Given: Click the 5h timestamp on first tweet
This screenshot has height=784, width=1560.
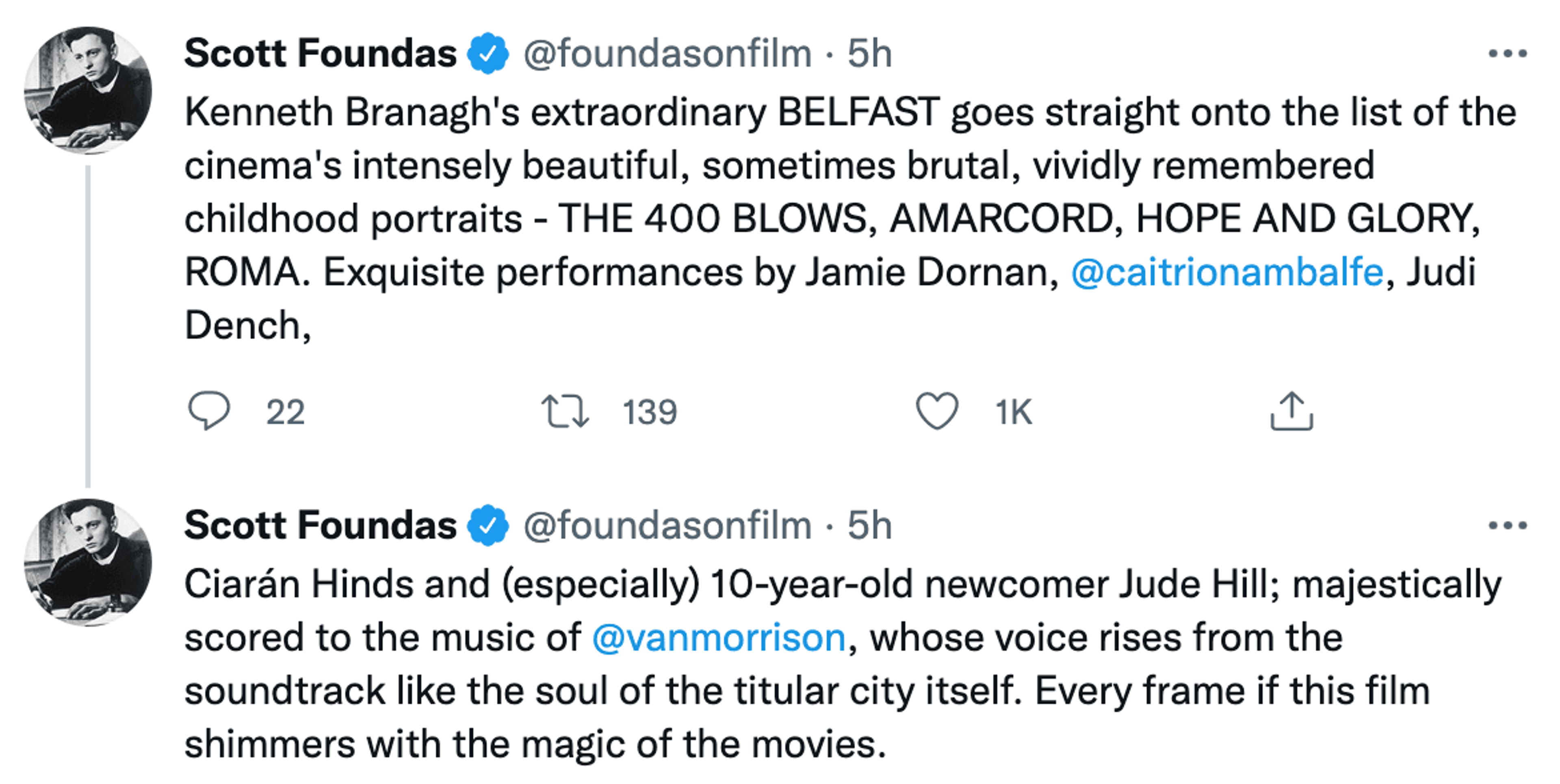Looking at the screenshot, I should point(869,54).
